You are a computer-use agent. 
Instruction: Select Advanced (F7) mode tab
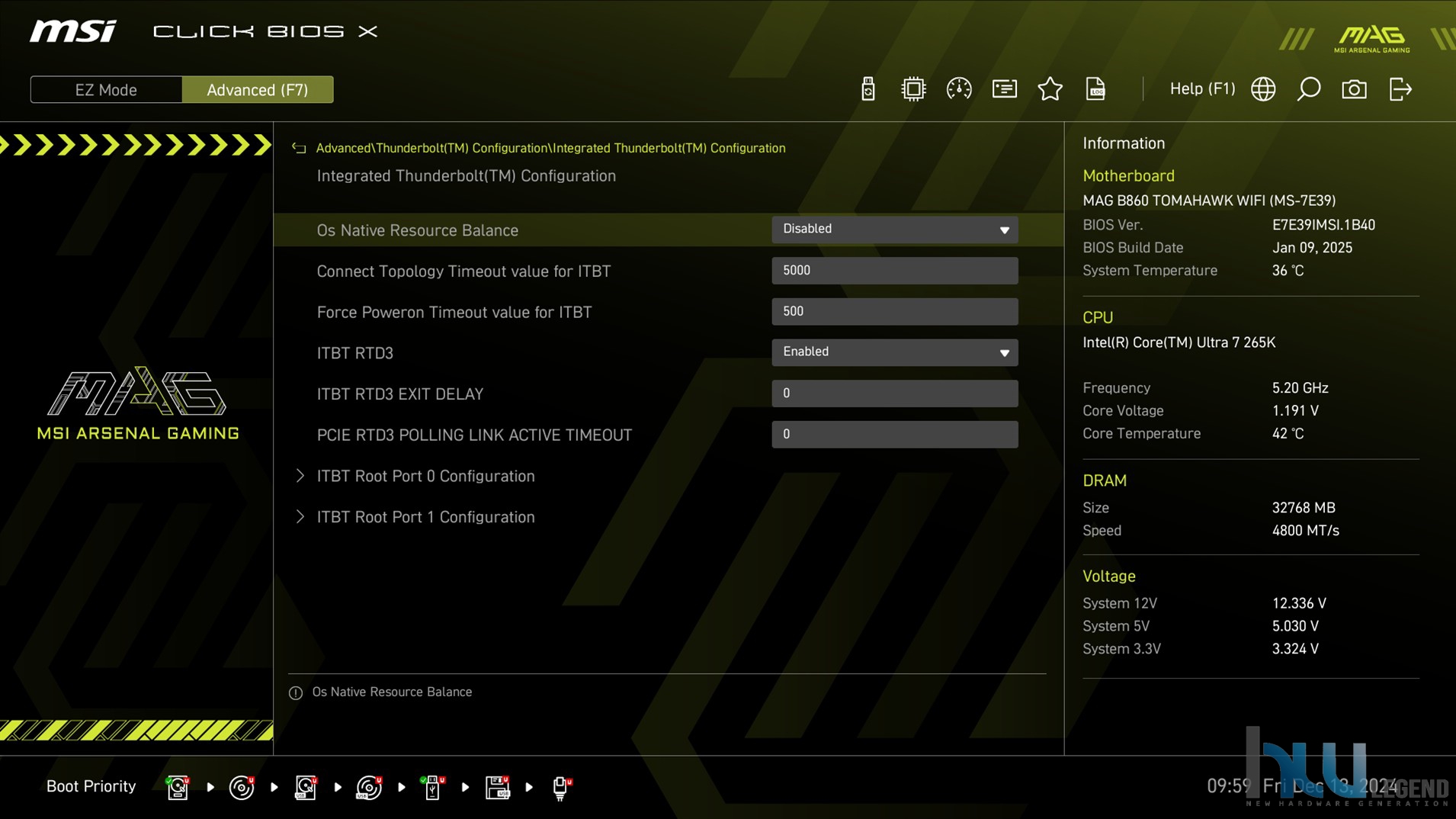[x=258, y=89]
